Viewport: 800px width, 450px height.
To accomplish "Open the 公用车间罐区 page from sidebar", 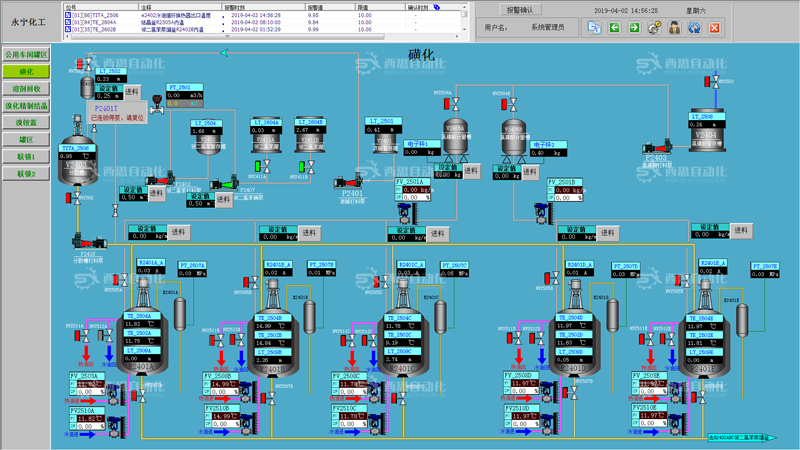I will click(x=26, y=55).
